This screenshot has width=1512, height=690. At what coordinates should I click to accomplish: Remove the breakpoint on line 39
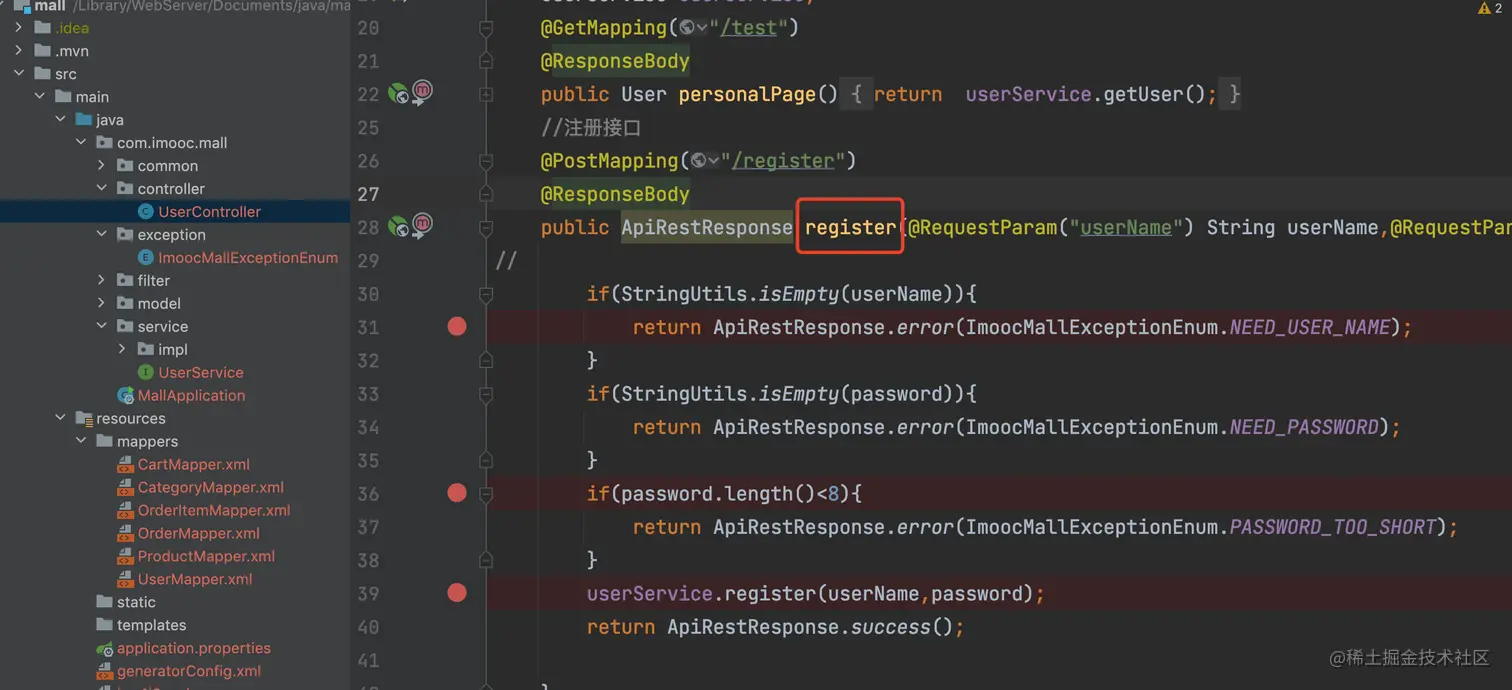pyautogui.click(x=457, y=592)
